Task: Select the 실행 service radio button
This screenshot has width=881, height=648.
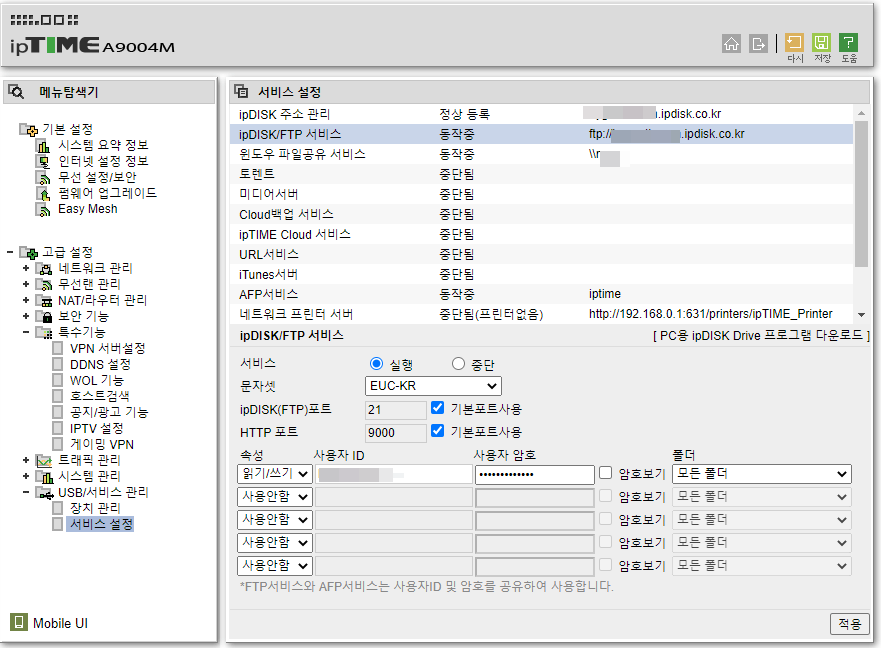Action: point(376,364)
